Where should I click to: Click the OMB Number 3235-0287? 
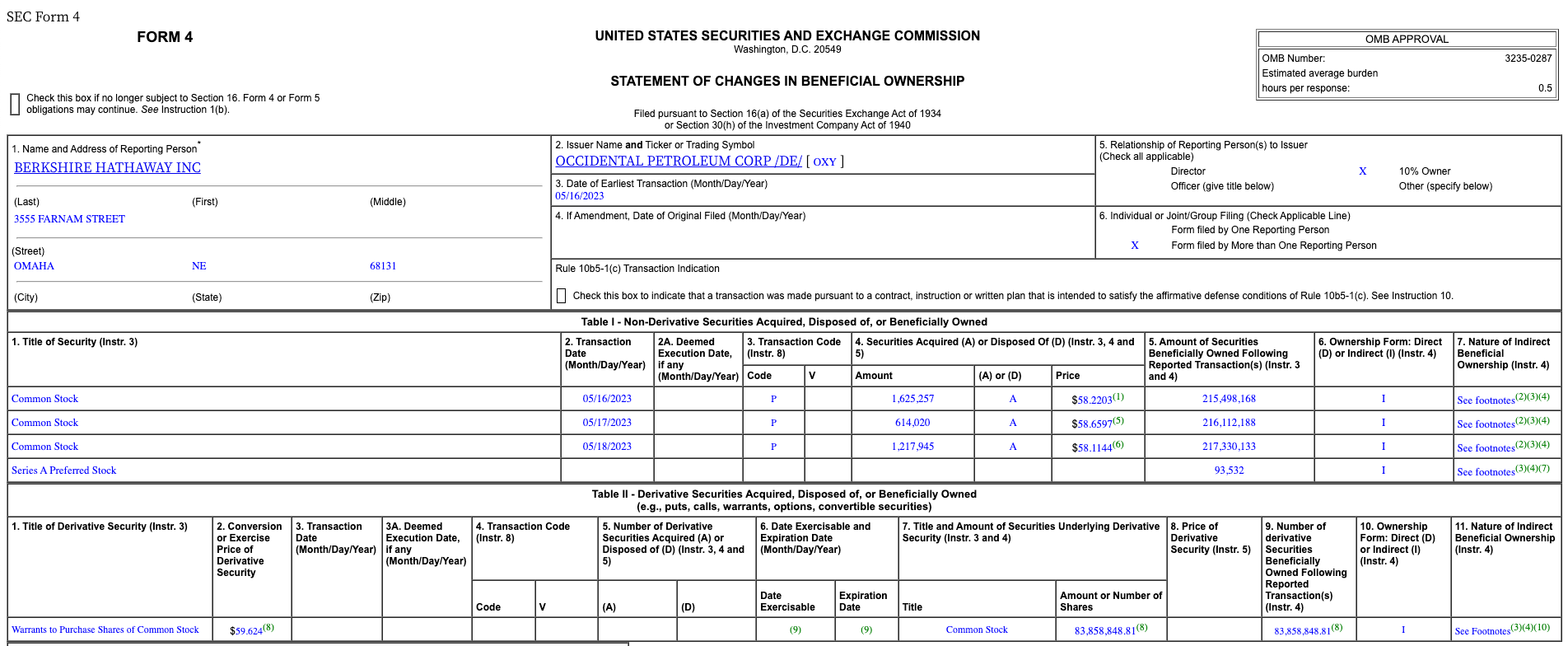tap(1528, 59)
